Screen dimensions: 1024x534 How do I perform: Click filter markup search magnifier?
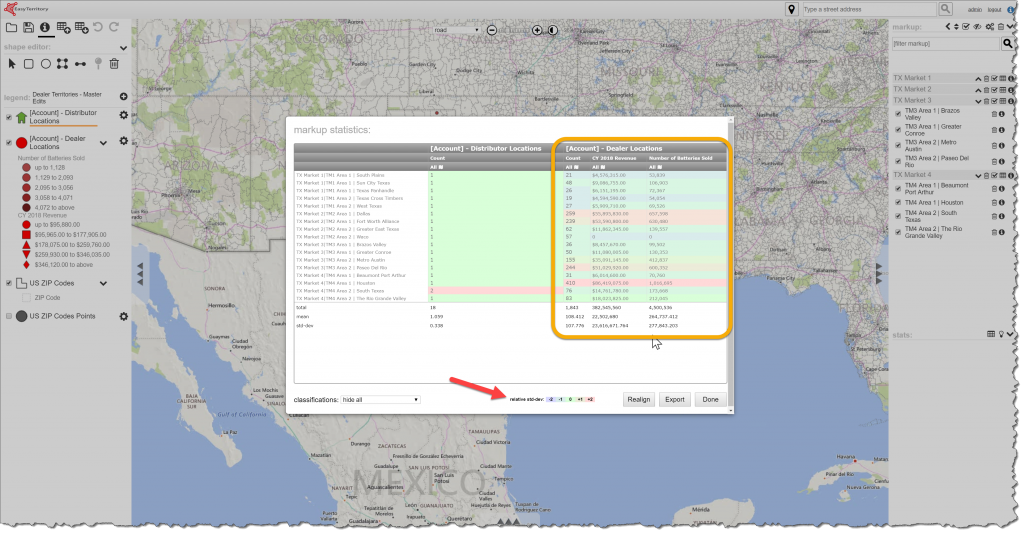[1008, 44]
